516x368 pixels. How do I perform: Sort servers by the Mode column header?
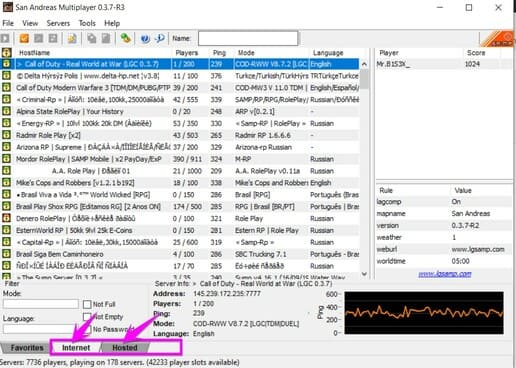click(x=271, y=53)
